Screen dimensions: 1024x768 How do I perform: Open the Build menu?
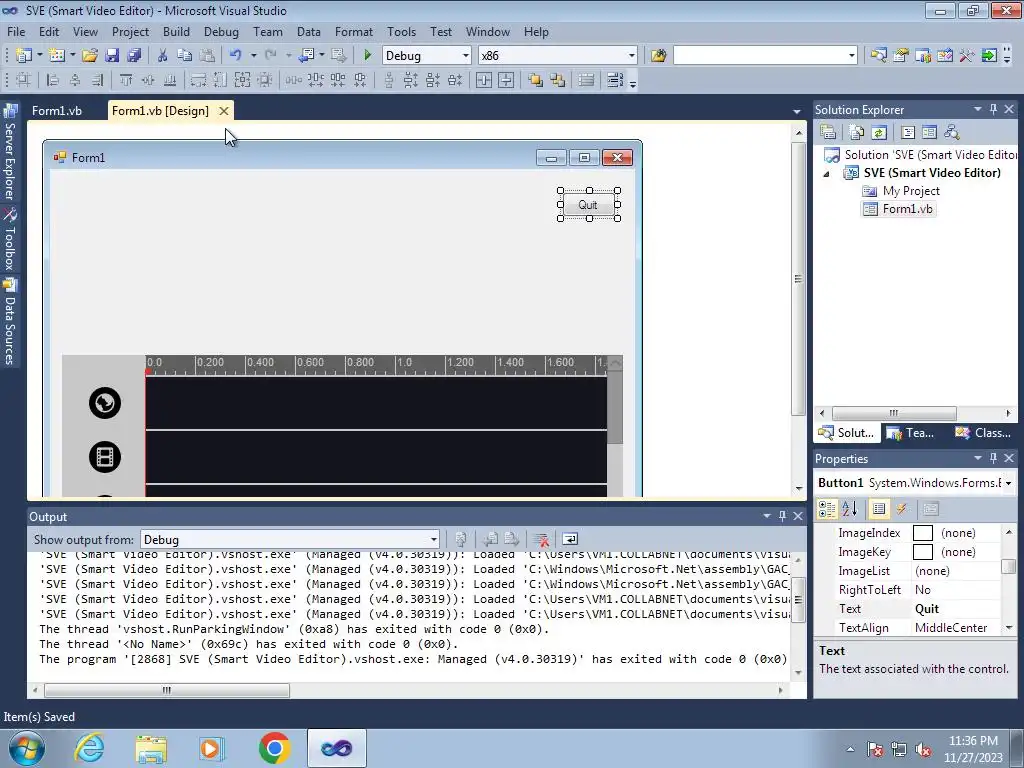click(x=176, y=31)
